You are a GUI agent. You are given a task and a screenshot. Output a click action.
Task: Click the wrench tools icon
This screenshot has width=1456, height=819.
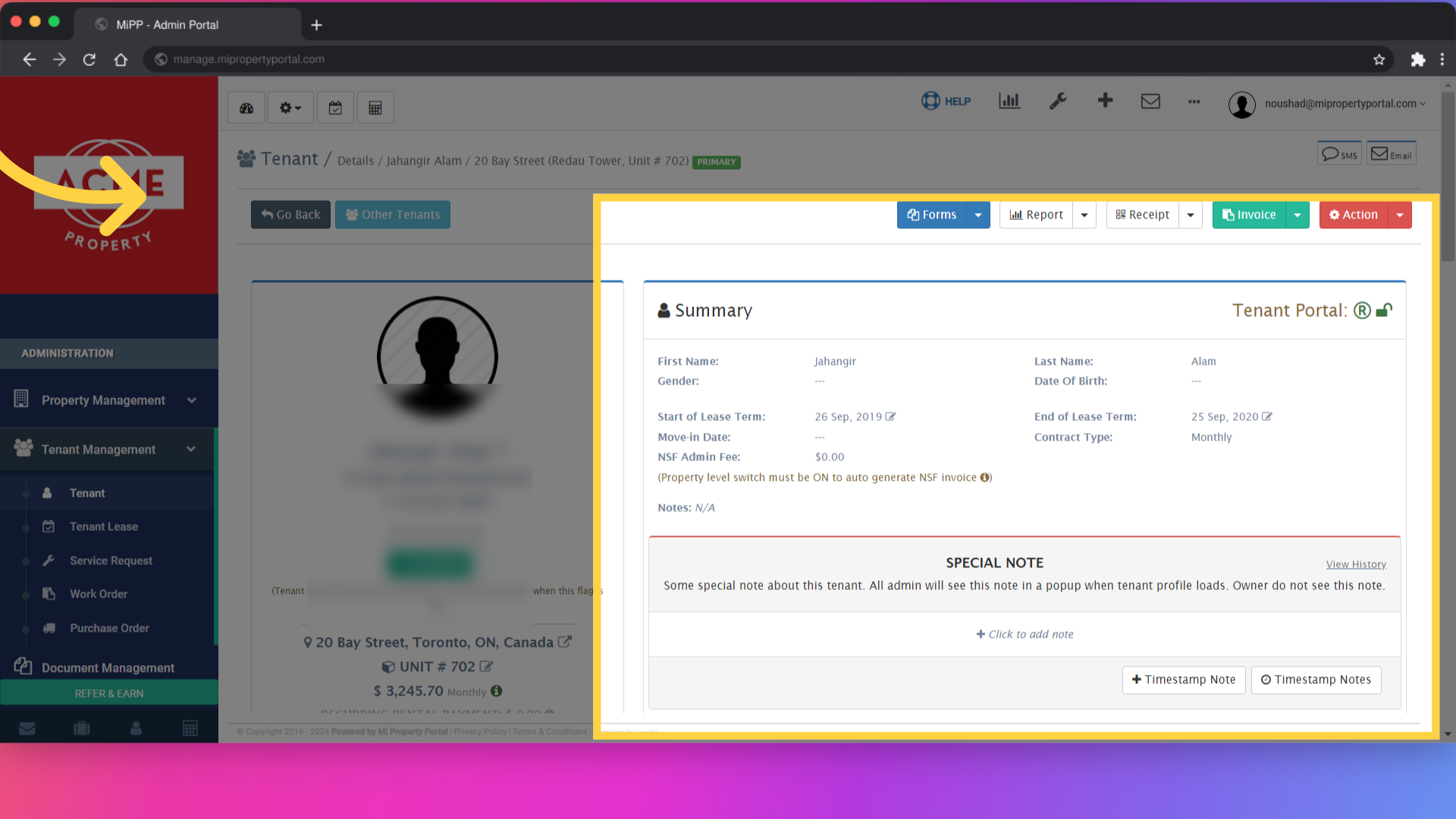tap(1058, 101)
